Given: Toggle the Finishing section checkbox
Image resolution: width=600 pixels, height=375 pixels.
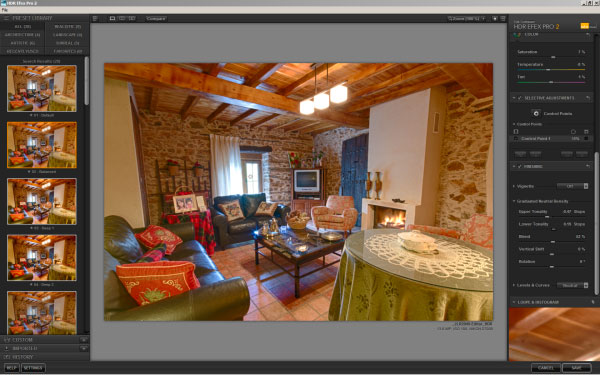Looking at the screenshot, I should 520,166.
